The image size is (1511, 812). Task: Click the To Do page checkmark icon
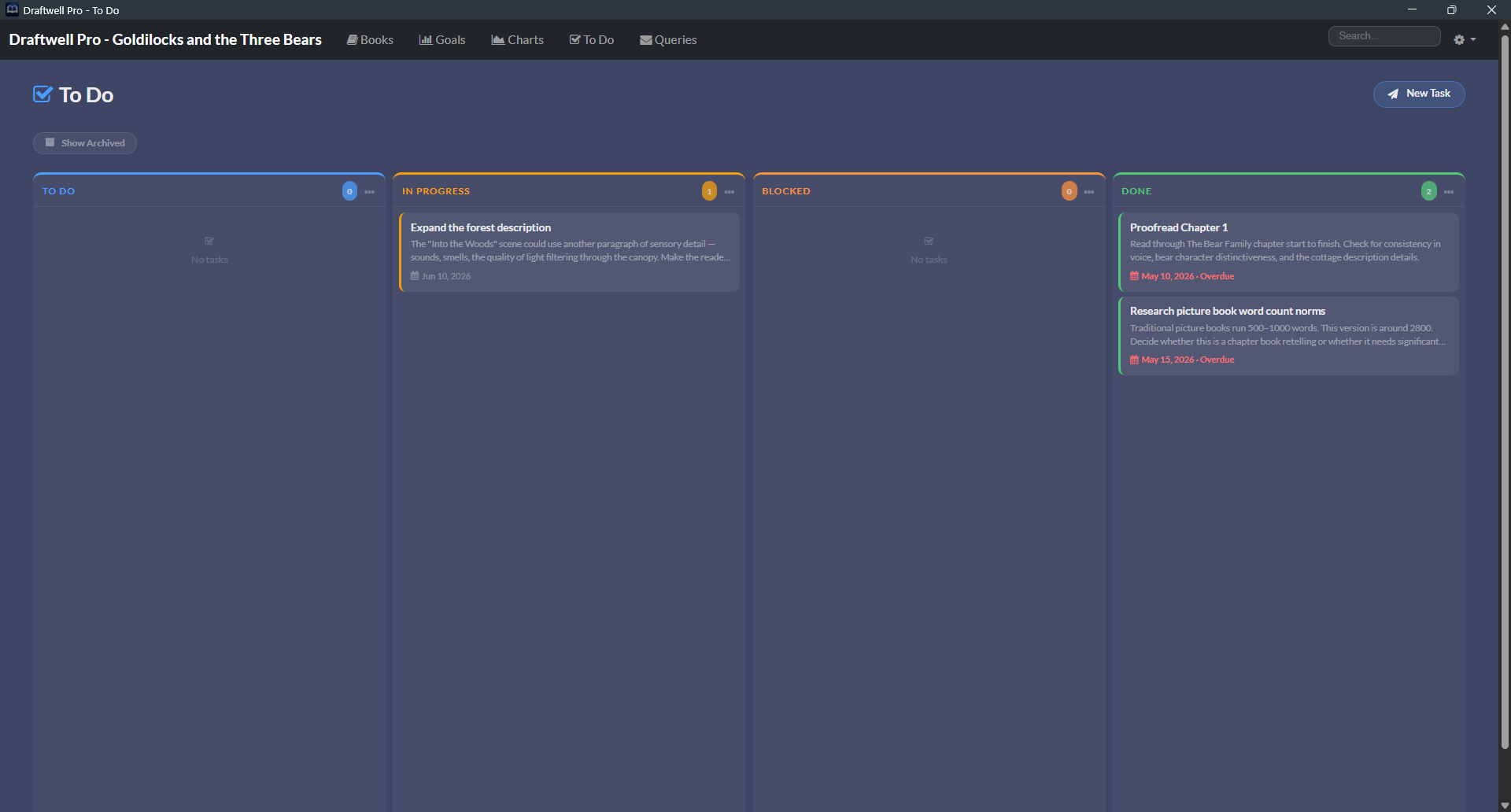(x=42, y=94)
